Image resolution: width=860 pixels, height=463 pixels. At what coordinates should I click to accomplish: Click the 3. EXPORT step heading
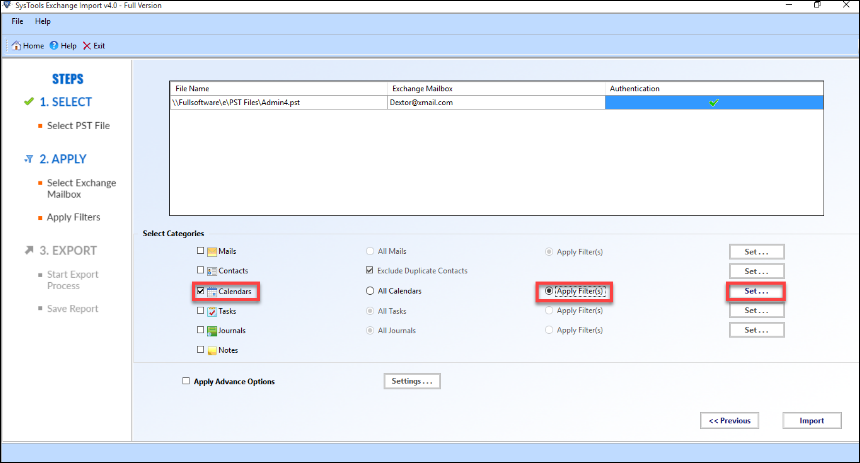(68, 251)
